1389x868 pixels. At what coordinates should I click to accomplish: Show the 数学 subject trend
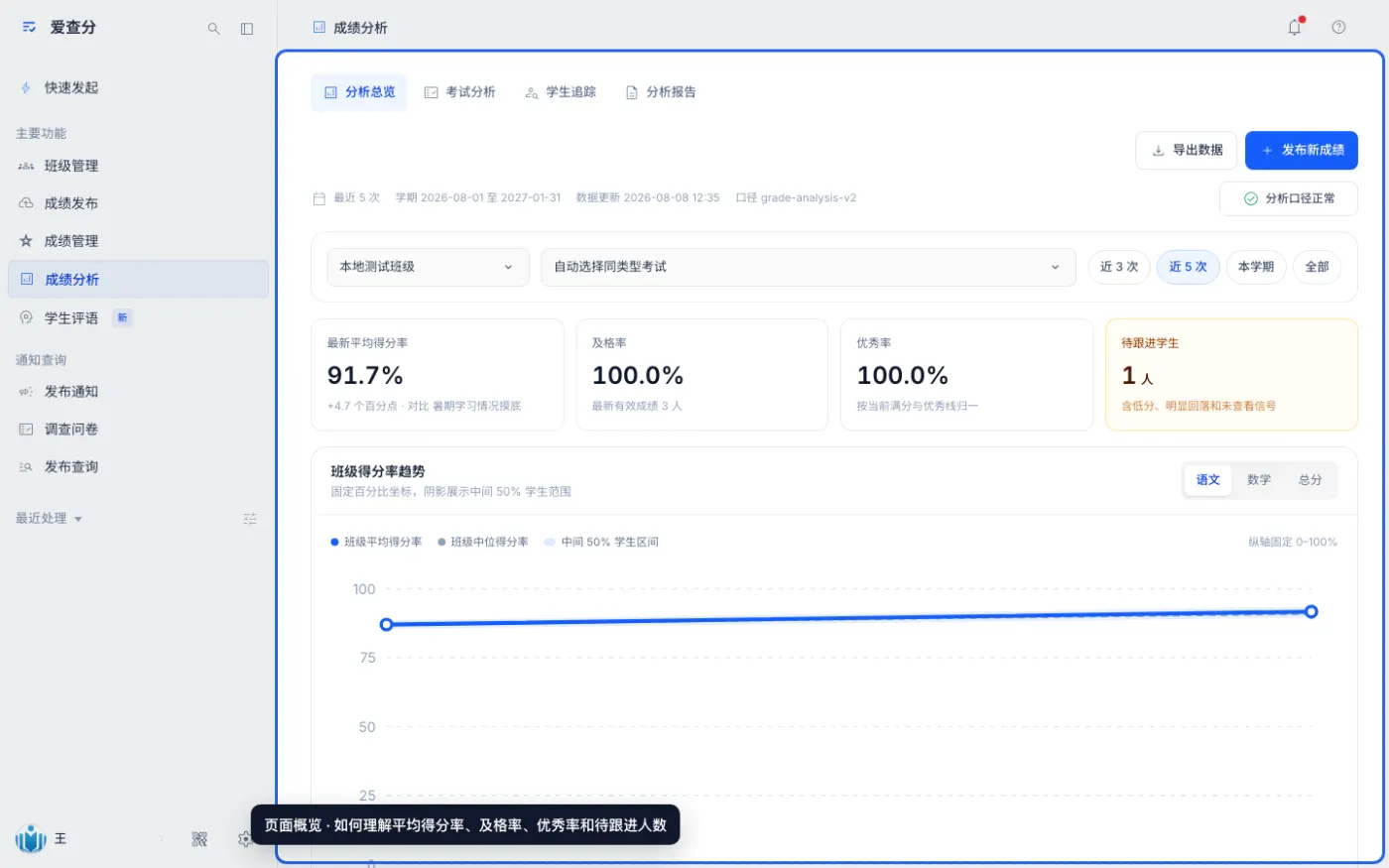[1259, 480]
